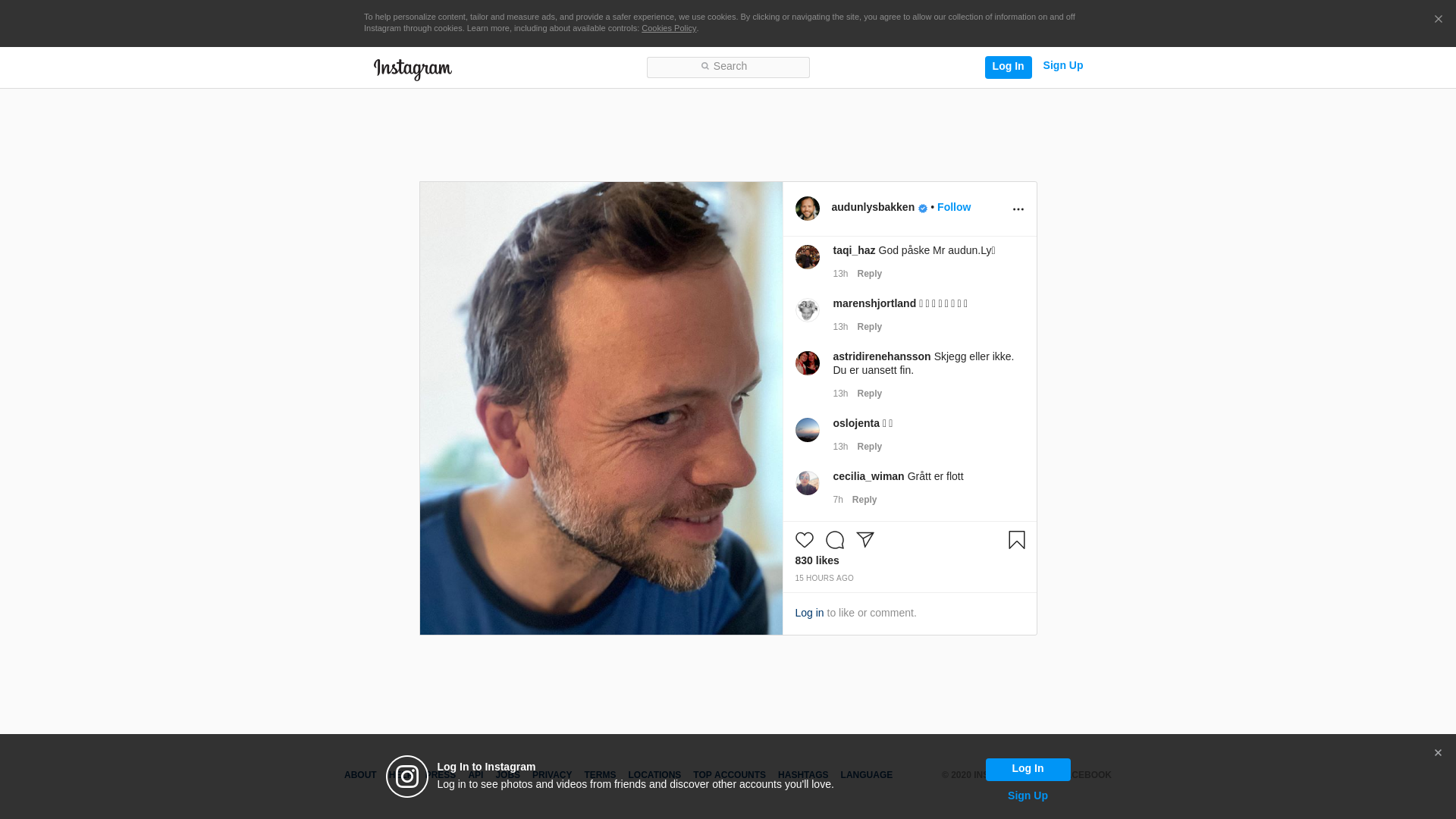Click the comment bubble icon
This screenshot has width=1456, height=819.
coord(834,540)
